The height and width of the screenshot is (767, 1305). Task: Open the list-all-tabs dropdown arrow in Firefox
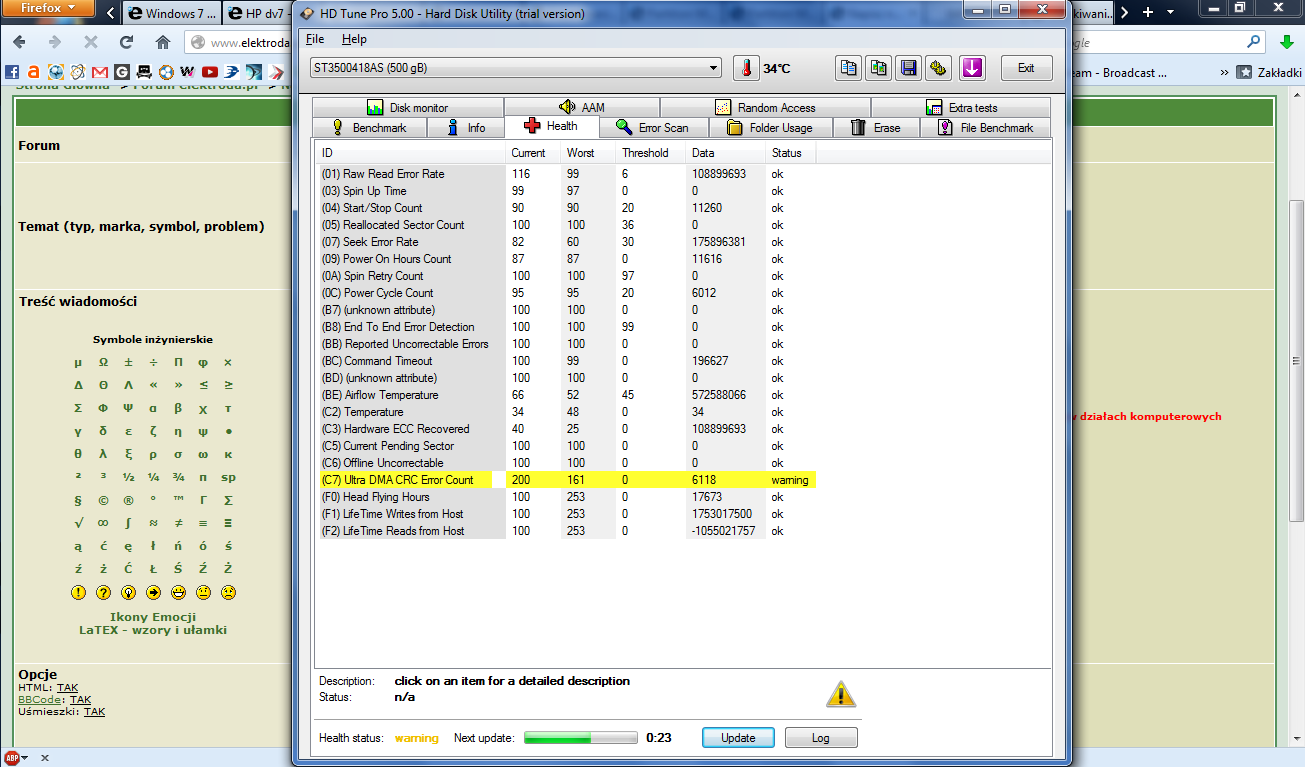tap(1171, 12)
